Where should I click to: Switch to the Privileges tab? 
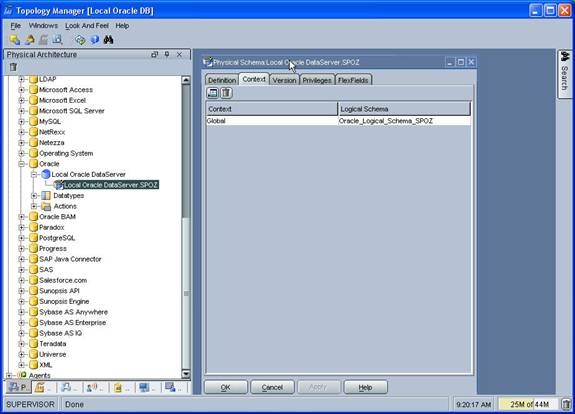tap(317, 80)
